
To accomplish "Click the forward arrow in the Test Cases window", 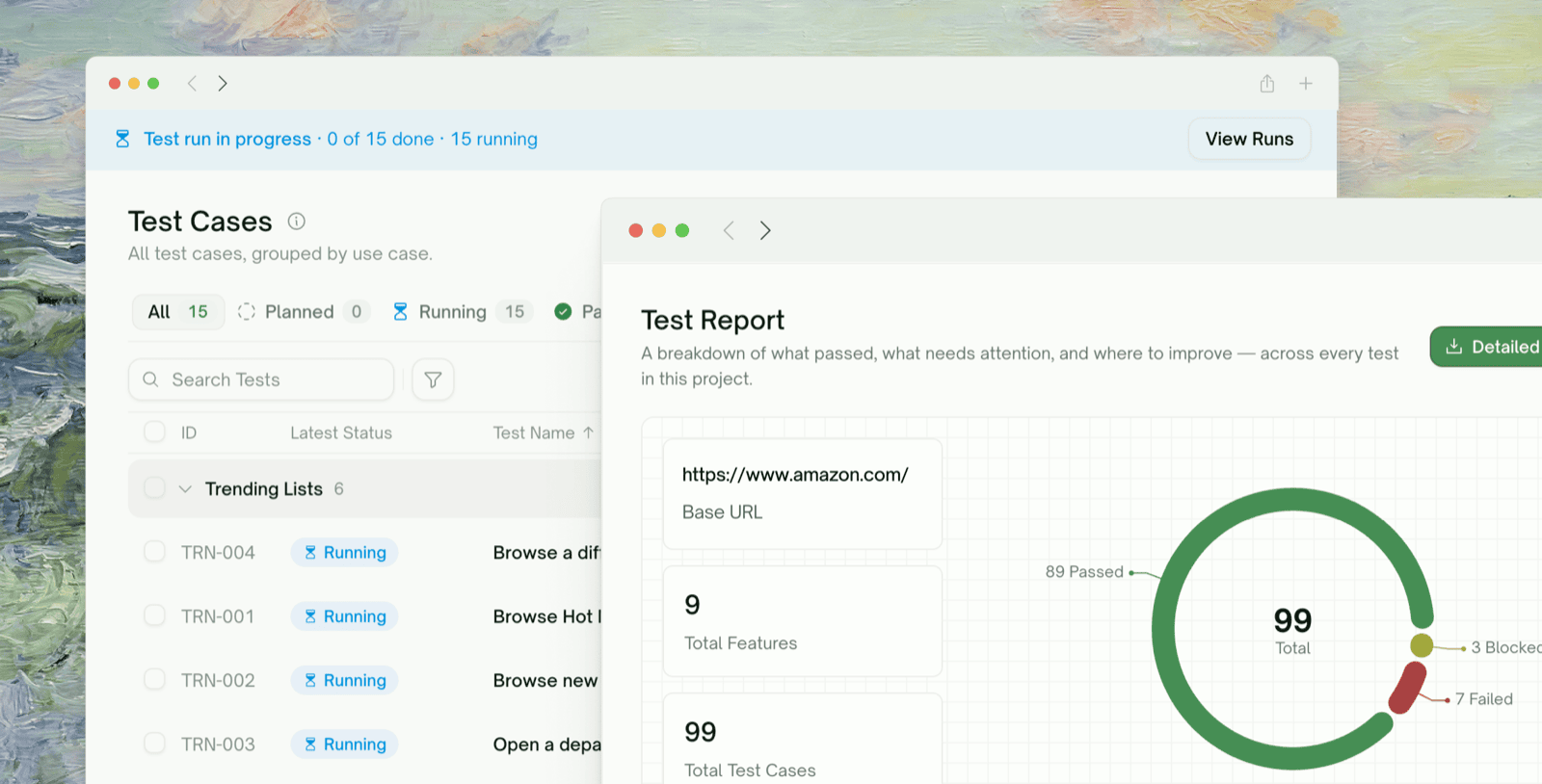I will tap(223, 84).
